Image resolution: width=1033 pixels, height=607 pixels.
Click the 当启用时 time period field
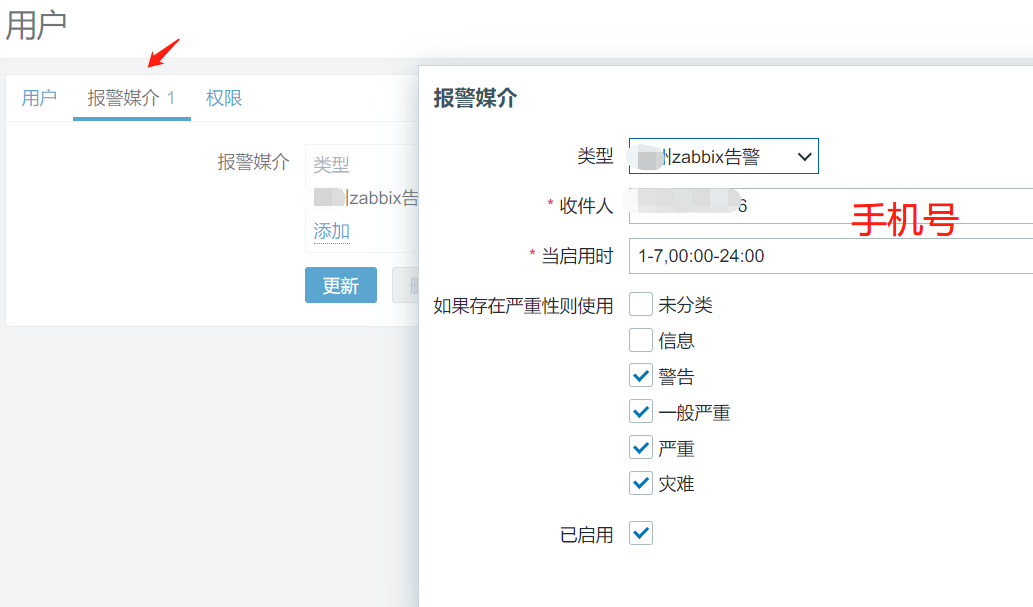tap(830, 256)
